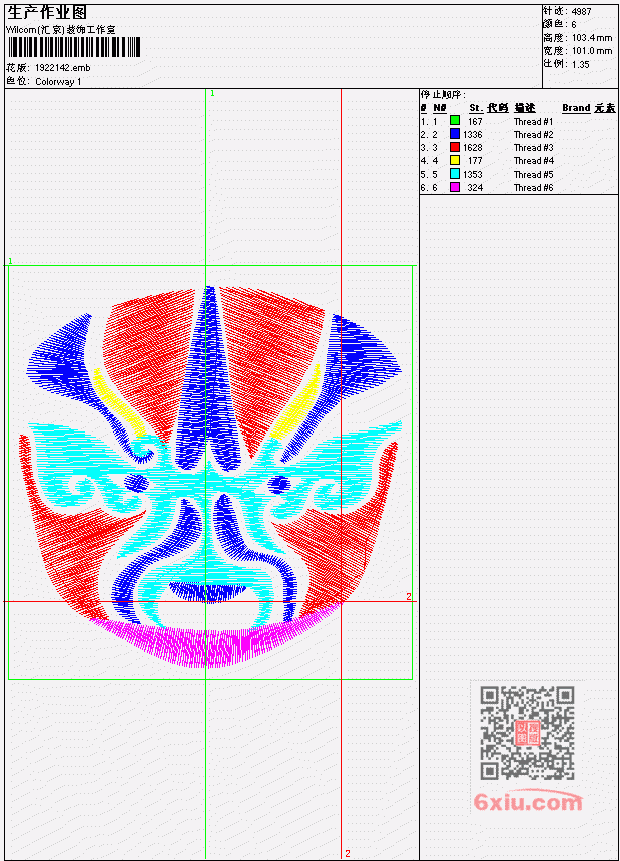Click the QR code image
Image resolution: width=620 pixels, height=861 pixels.
click(x=527, y=733)
